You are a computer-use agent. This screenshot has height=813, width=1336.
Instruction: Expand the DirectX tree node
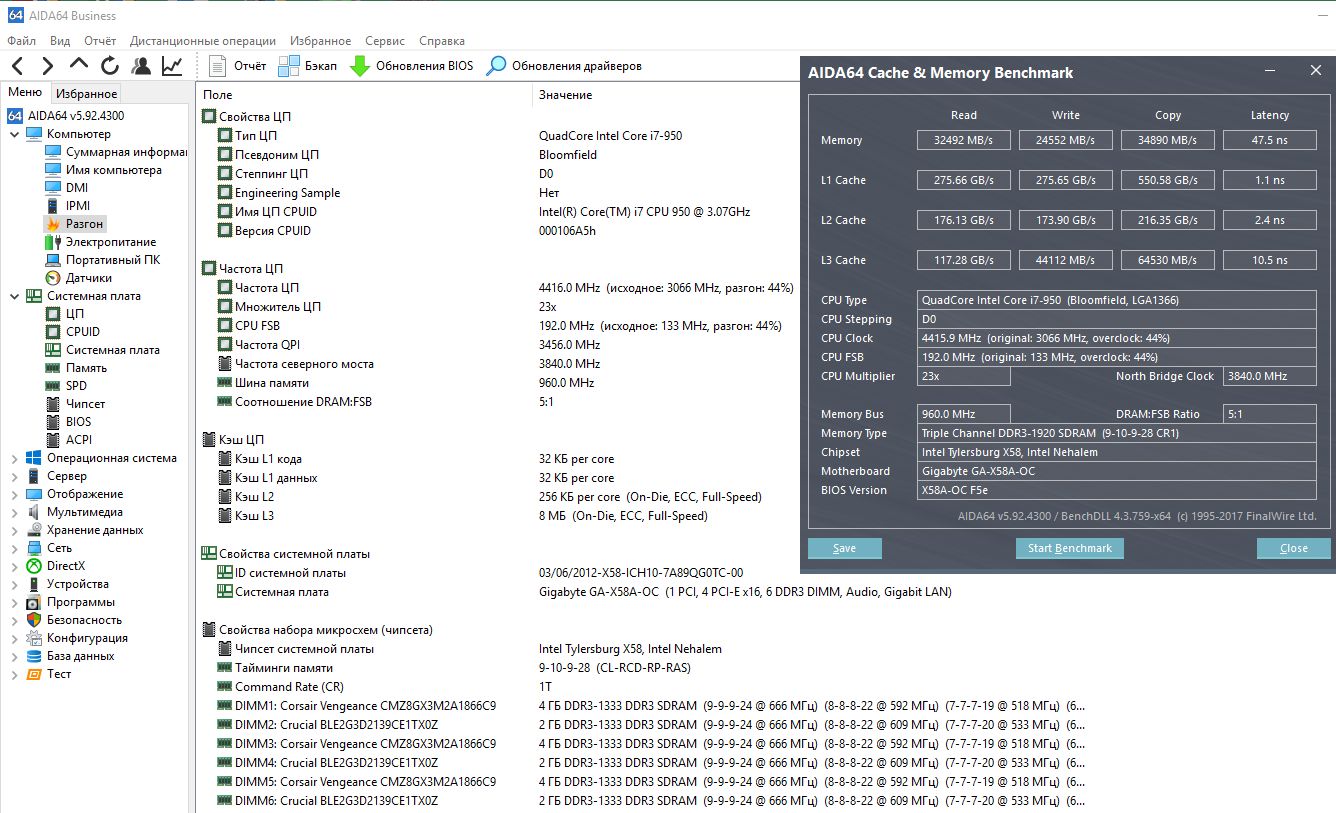click(x=14, y=566)
